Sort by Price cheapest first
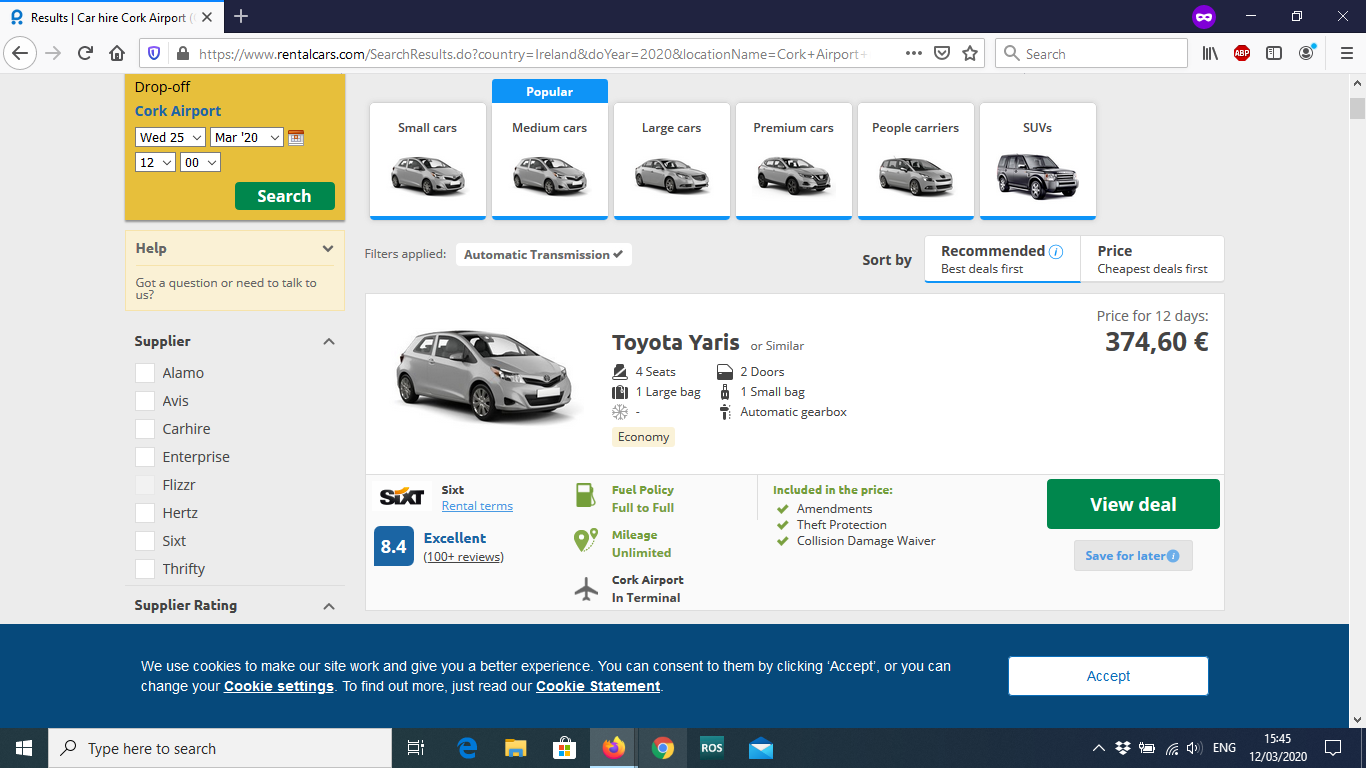The image size is (1366, 768). [x=1152, y=259]
